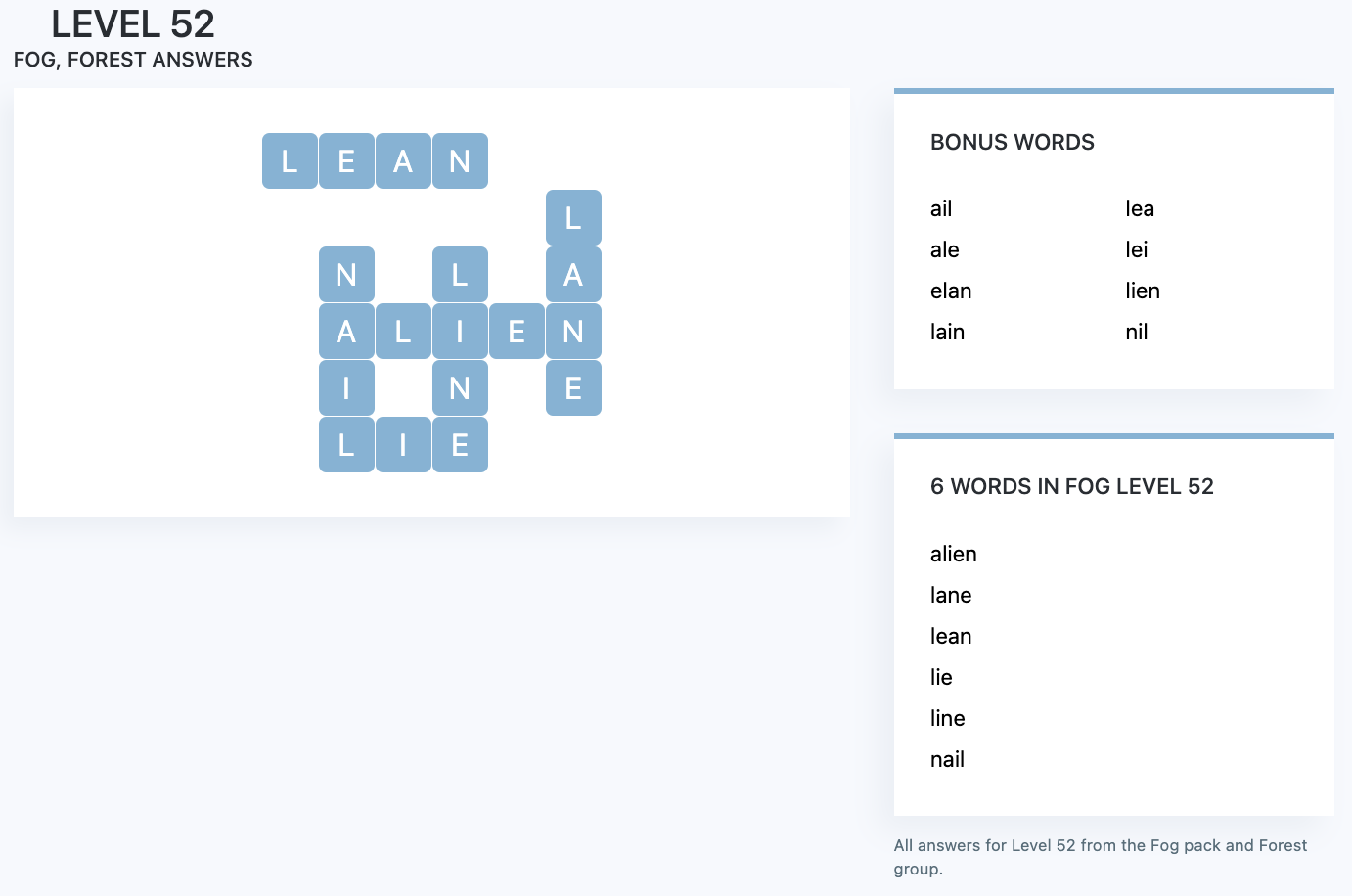Click the Fog, Forest Answers subtitle
Image resolution: width=1352 pixels, height=896 pixels.
point(133,60)
